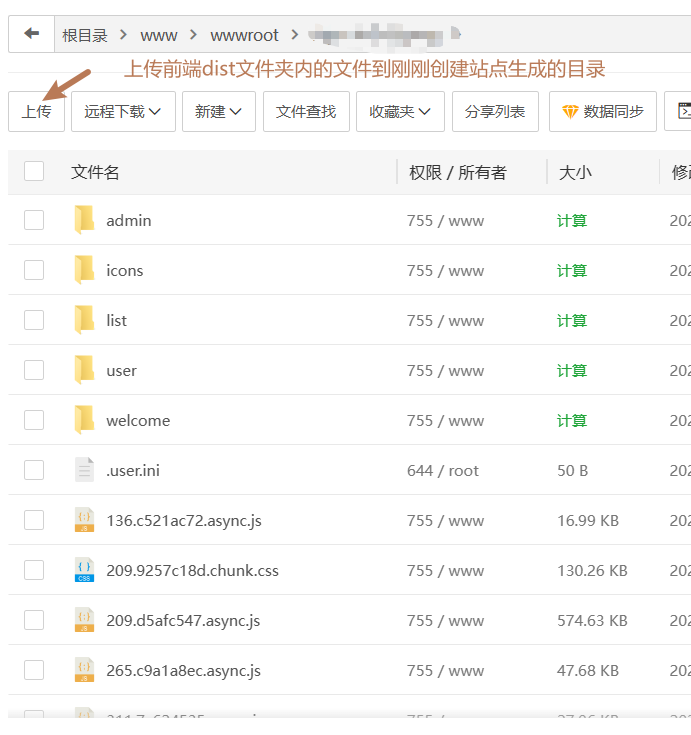Open the 分享列表 share list

click(x=495, y=112)
